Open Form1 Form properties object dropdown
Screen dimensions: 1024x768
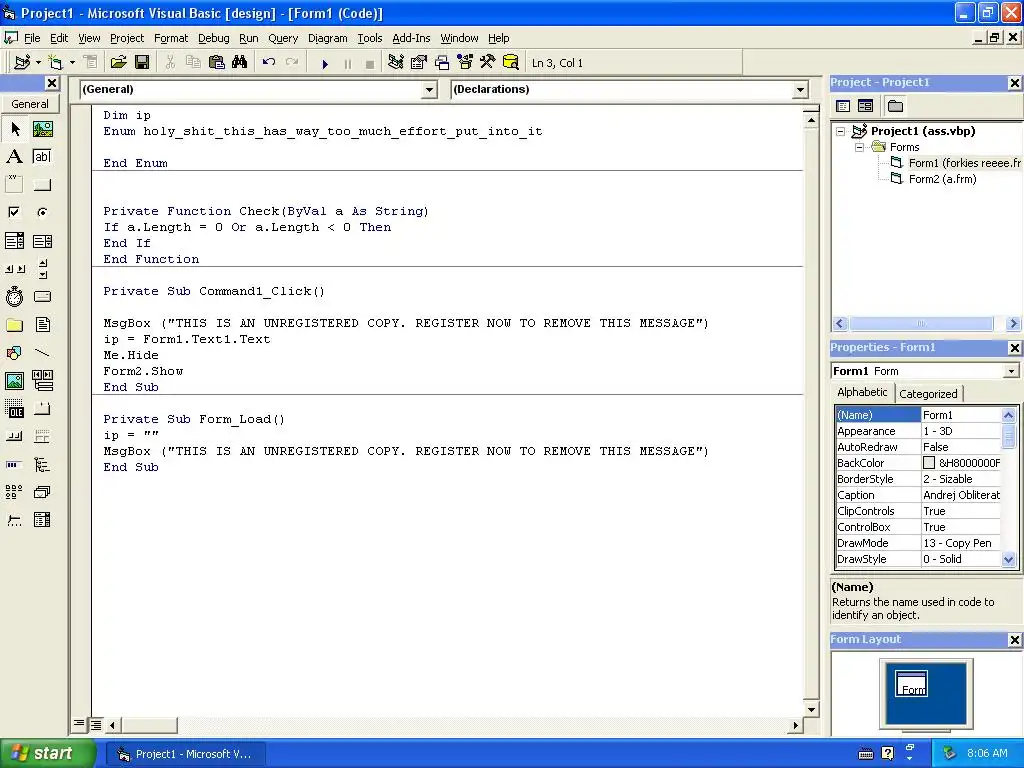click(x=1012, y=371)
